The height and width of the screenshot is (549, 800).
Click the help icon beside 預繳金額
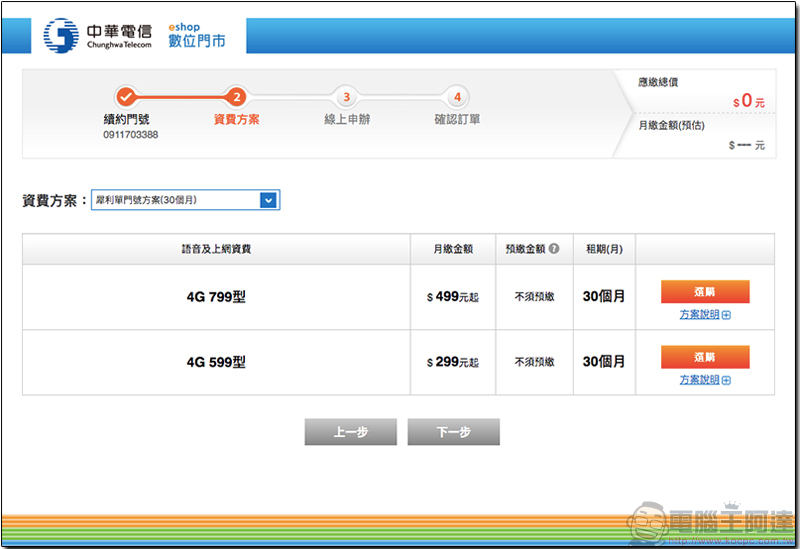[x=553, y=249]
